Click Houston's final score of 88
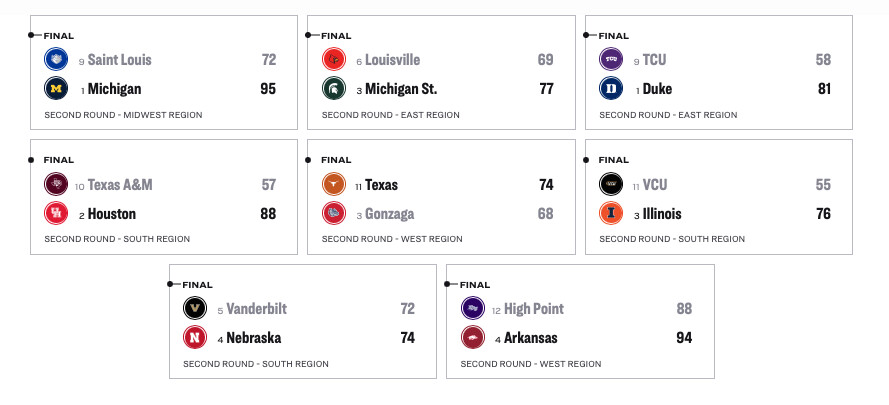 267,213
